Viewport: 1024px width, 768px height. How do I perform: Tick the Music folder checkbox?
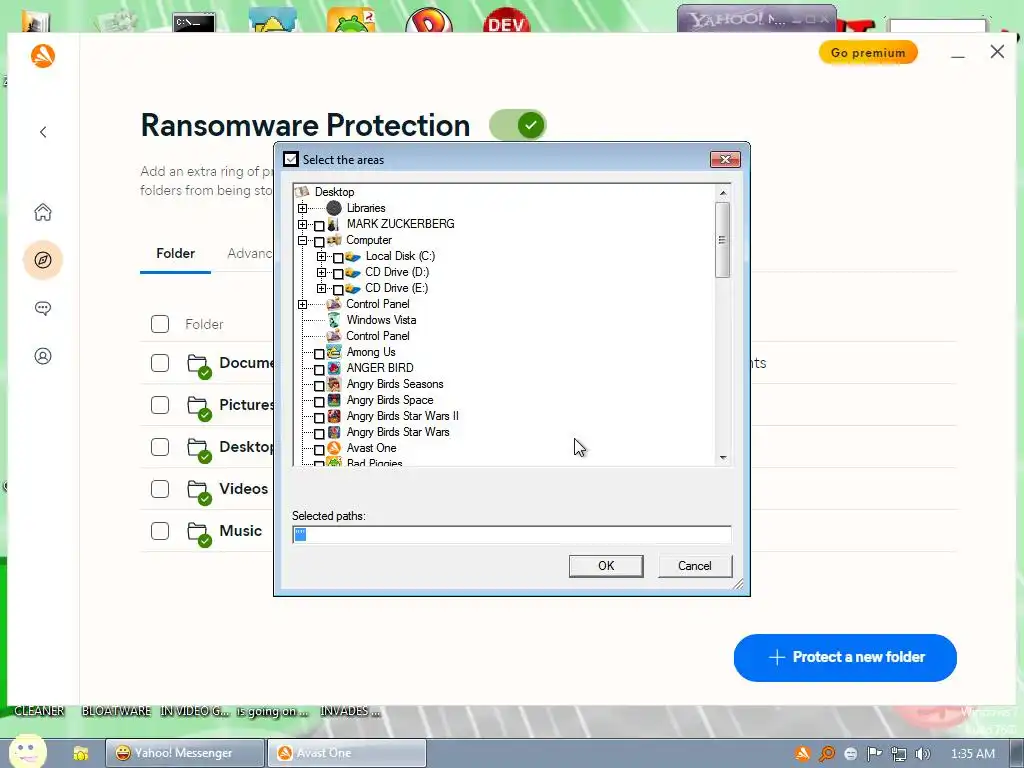coord(160,531)
